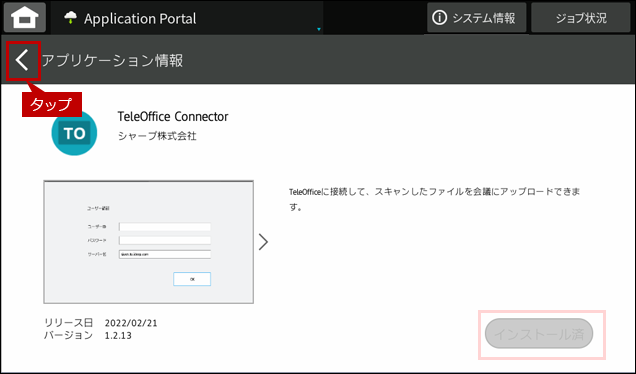Select the TeleOffice Connector TO app icon
The height and width of the screenshot is (374, 636).
point(74,133)
